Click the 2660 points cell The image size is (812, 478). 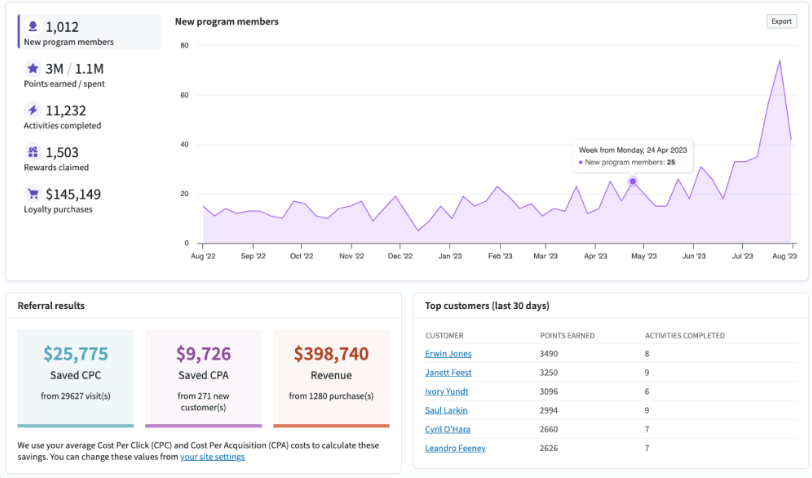click(x=548, y=429)
